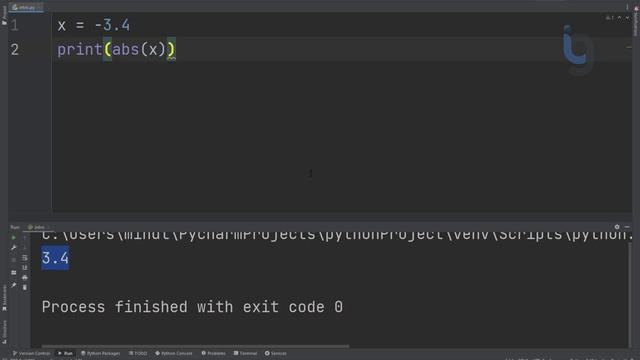Click the 'print(abs(x))' code on line 2
The image size is (640, 360).
pyautogui.click(x=116, y=50)
